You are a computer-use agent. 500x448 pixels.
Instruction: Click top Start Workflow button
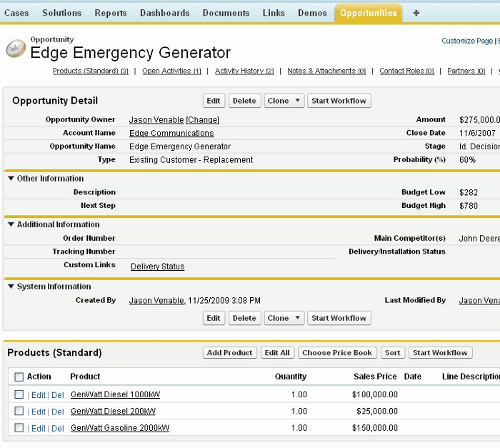pyautogui.click(x=339, y=101)
